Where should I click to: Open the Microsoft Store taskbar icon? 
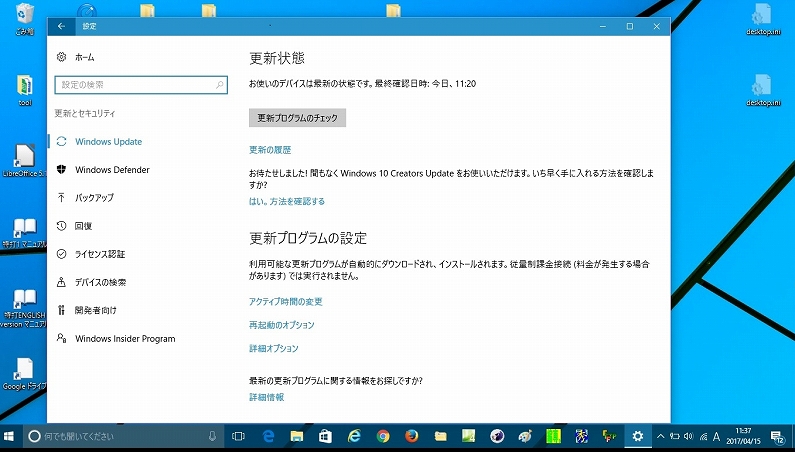click(x=325, y=436)
